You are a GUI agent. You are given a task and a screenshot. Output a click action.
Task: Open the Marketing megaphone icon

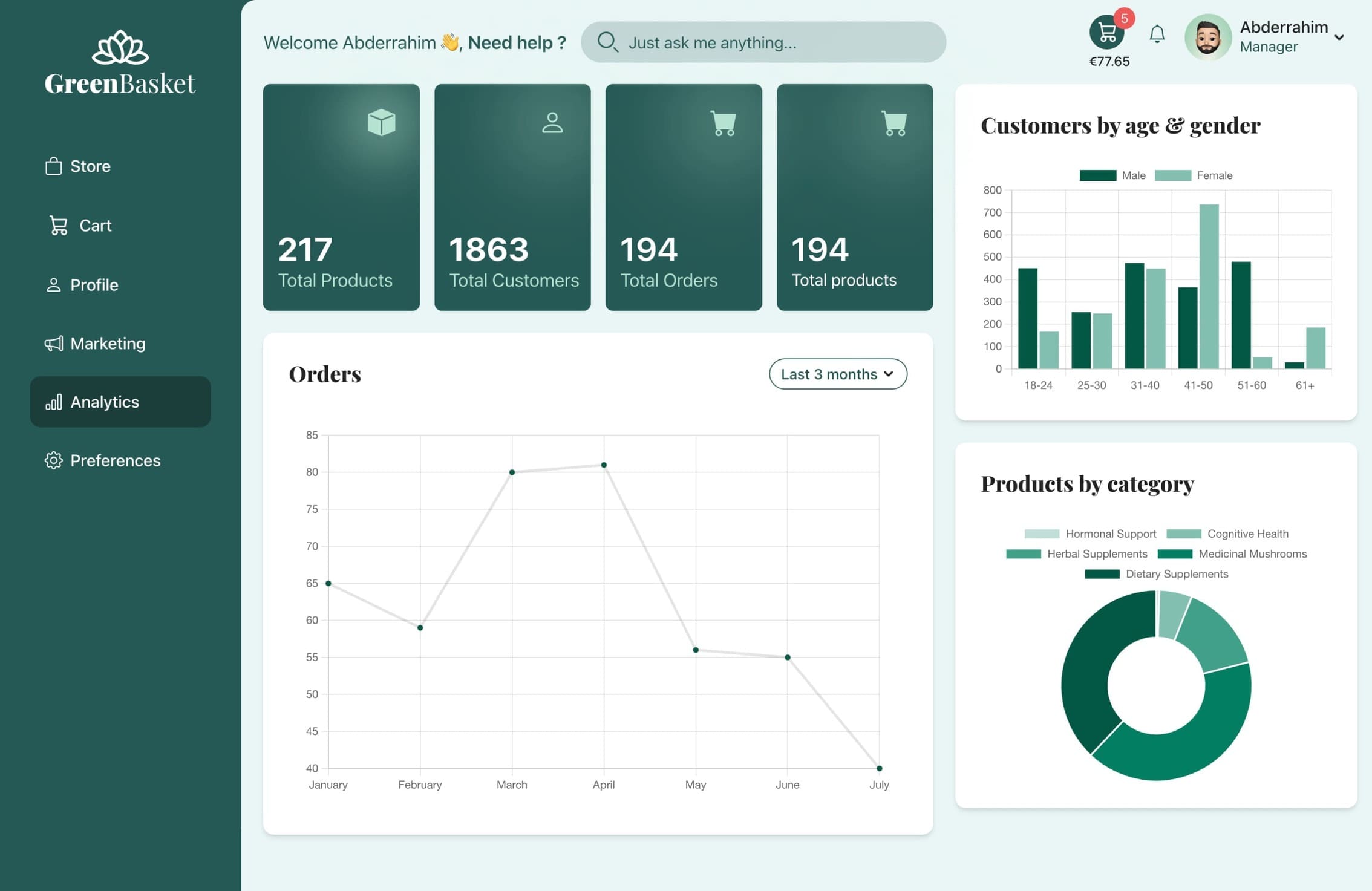coord(54,343)
